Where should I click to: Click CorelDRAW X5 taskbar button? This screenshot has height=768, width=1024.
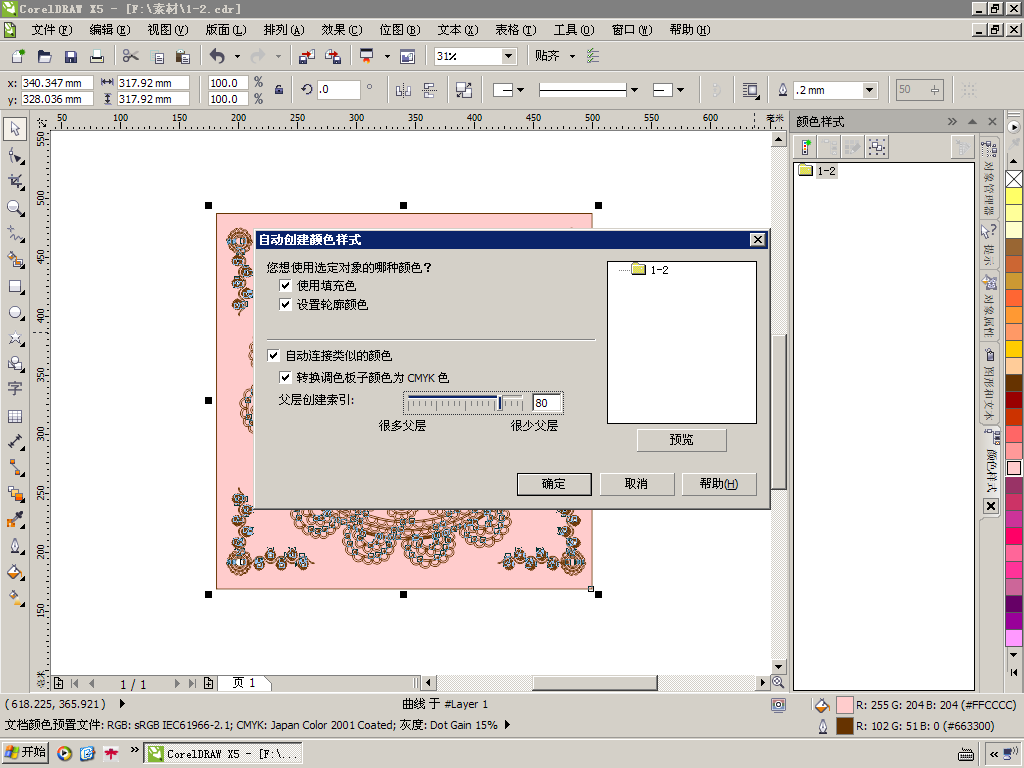[x=223, y=754]
